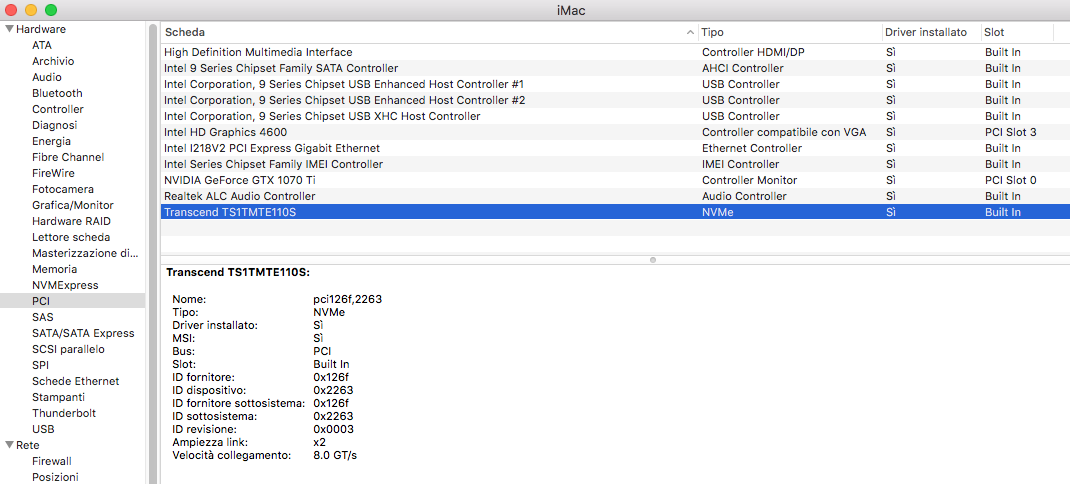Sort by Driver installato column header
The image size is (1070, 484).
coord(925,32)
